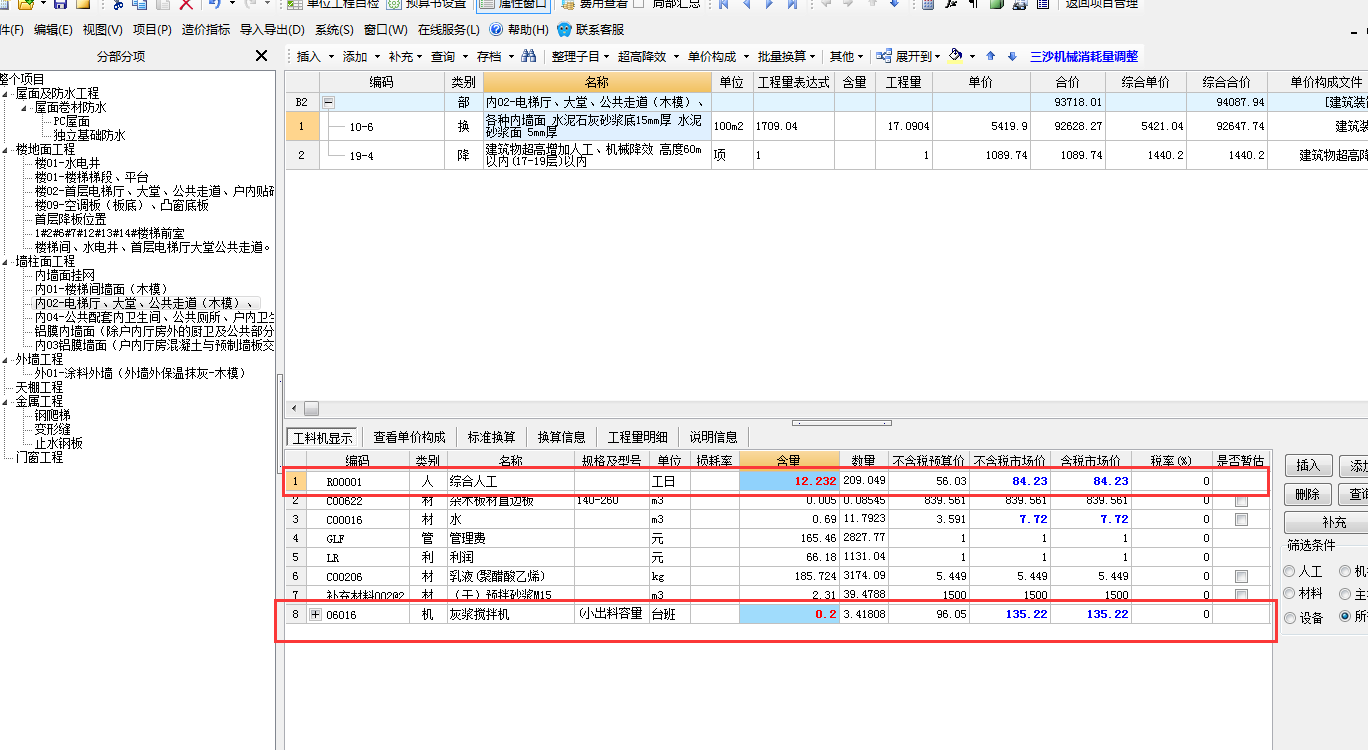The height and width of the screenshot is (750, 1368).
Task: Jump to first record navigation icon
Action: pyautogui.click(x=724, y=4)
